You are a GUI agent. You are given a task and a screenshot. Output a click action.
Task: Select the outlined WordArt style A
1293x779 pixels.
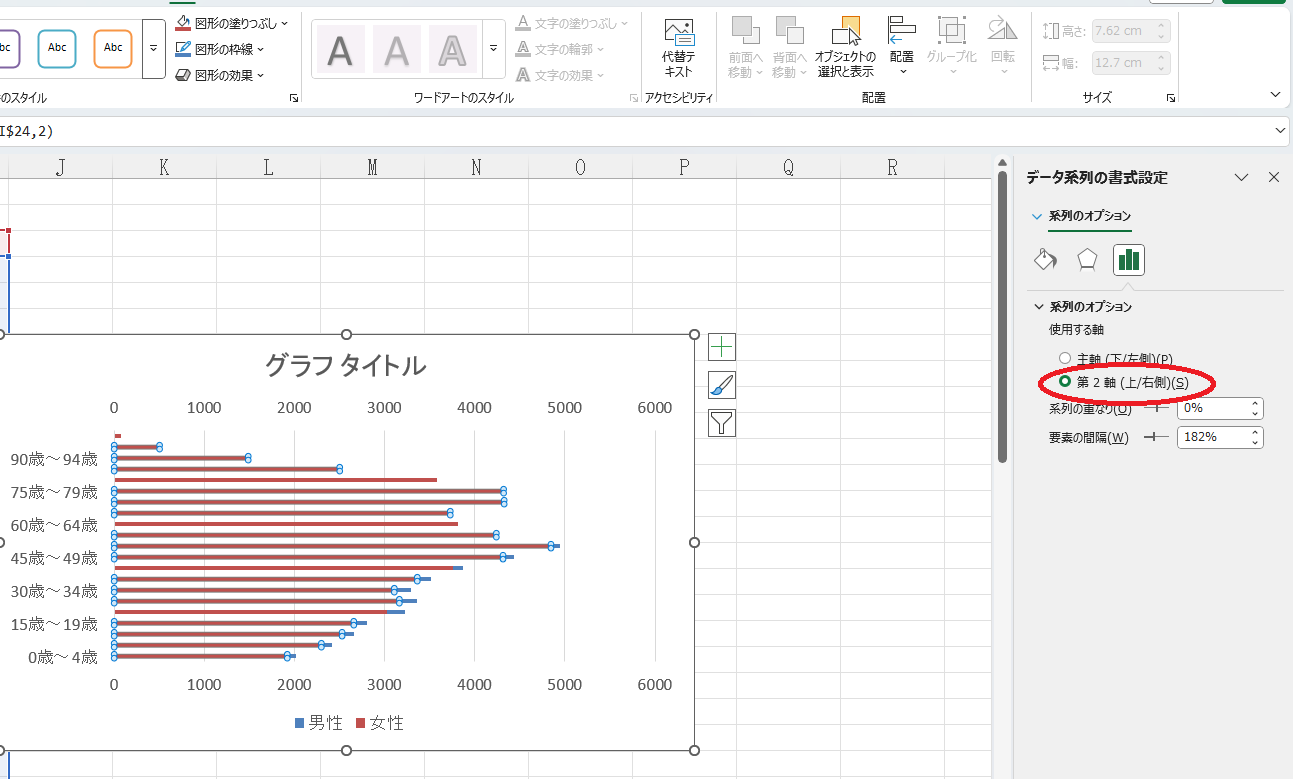453,49
